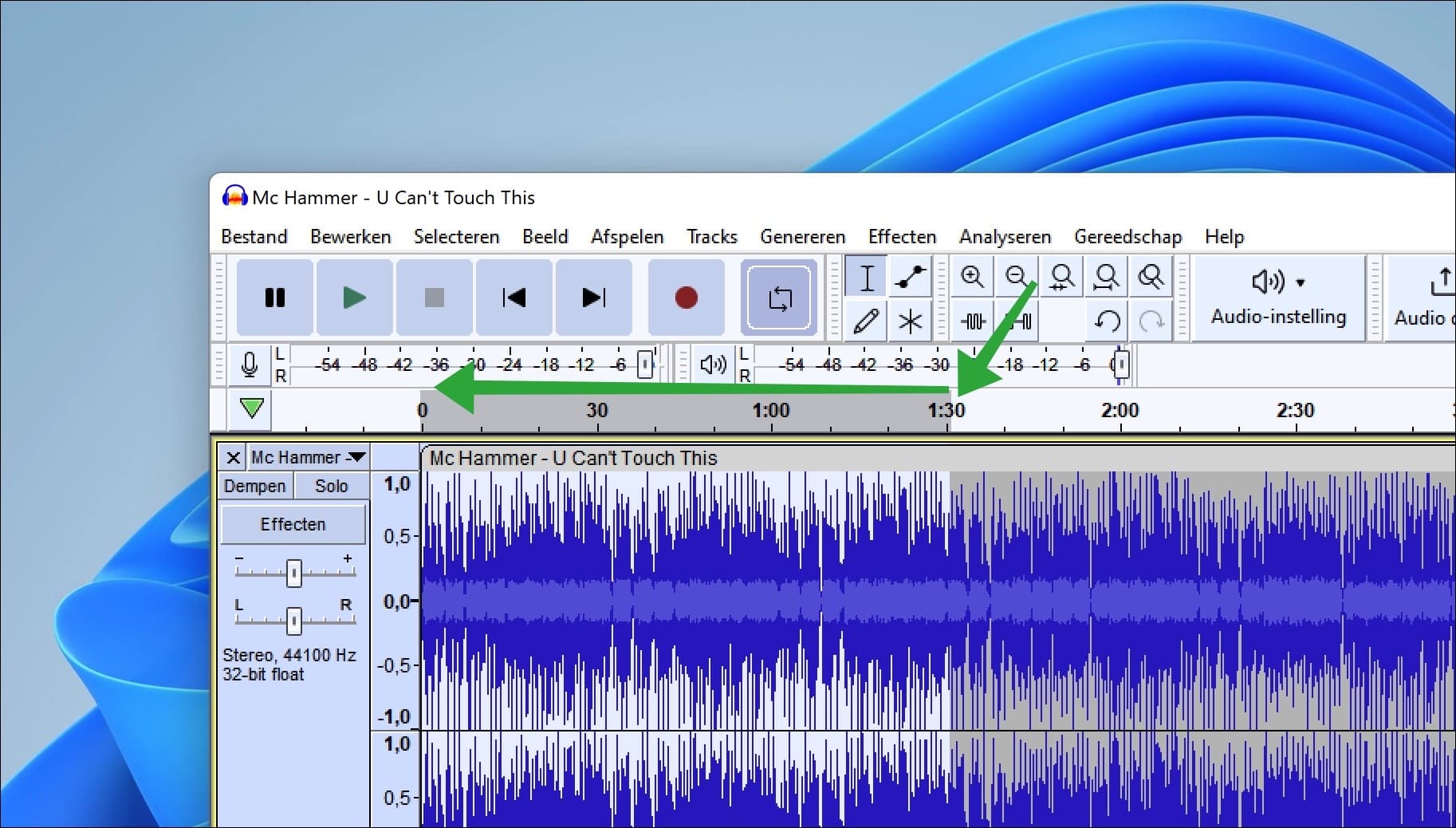
Task: Stop playback with the Stop button
Action: (x=434, y=298)
